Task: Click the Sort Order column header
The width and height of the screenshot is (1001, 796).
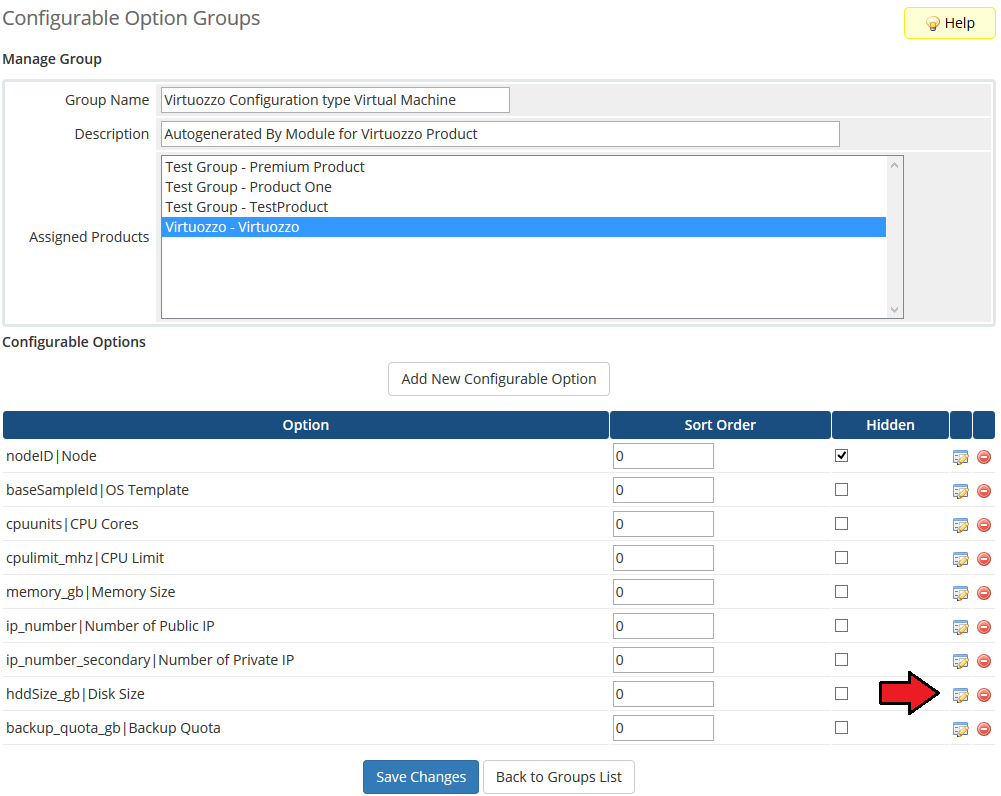Action: click(x=720, y=425)
